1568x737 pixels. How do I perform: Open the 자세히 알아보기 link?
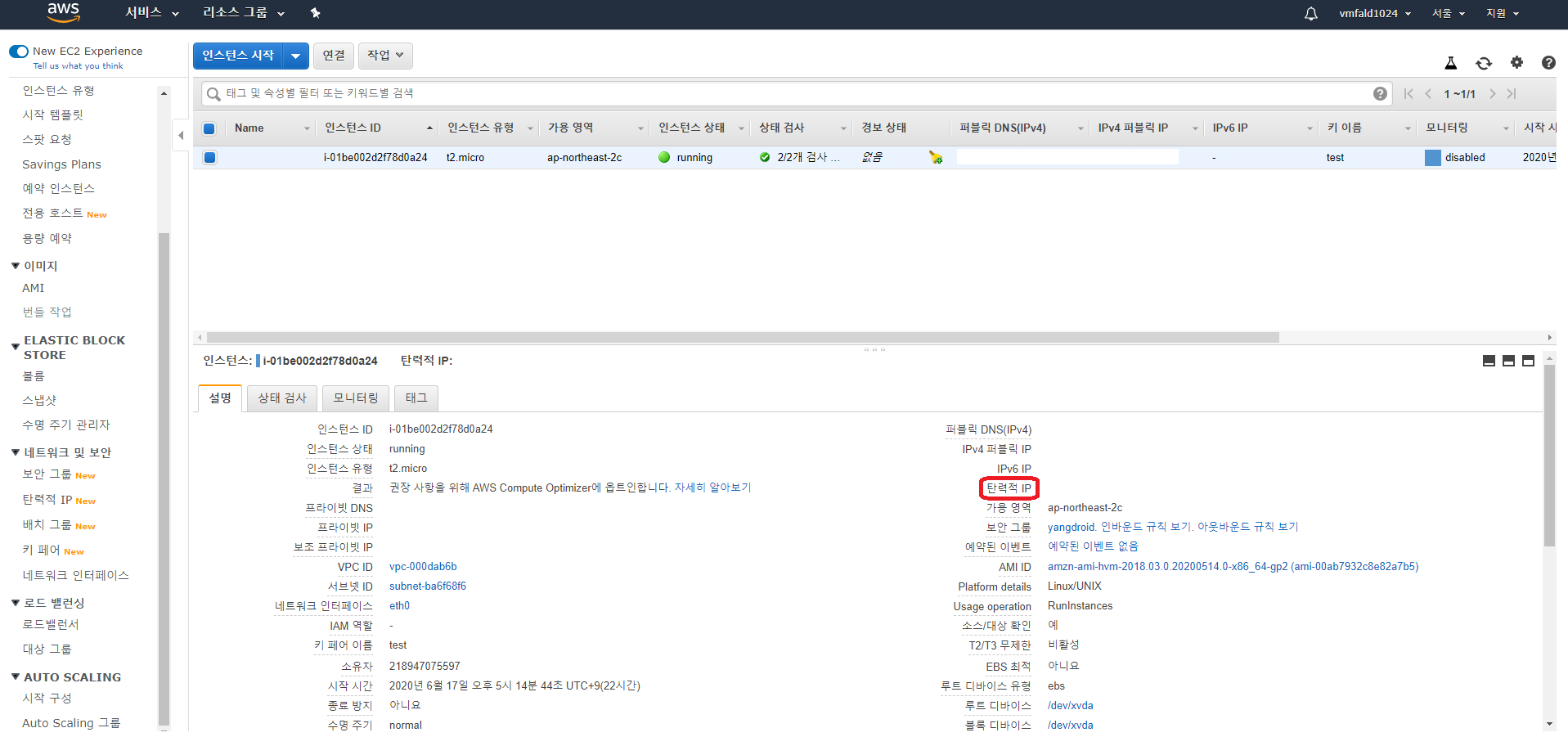pos(712,488)
